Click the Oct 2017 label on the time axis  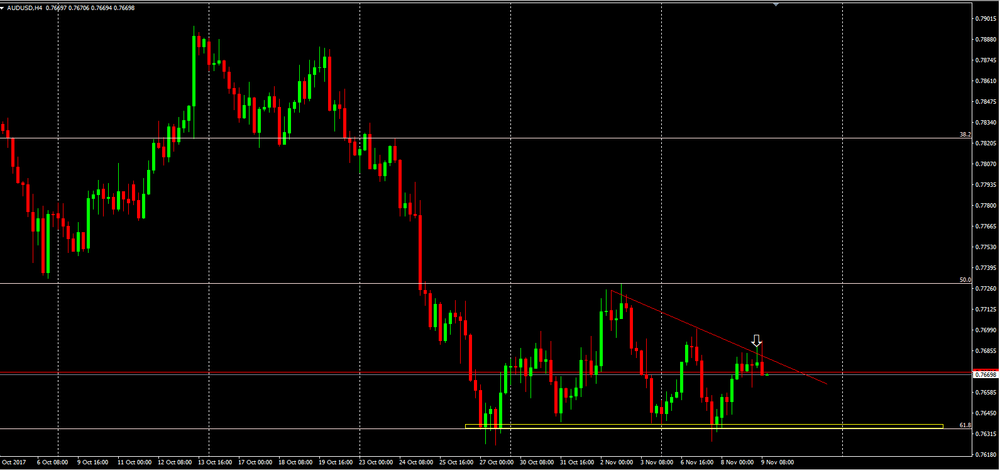13,460
